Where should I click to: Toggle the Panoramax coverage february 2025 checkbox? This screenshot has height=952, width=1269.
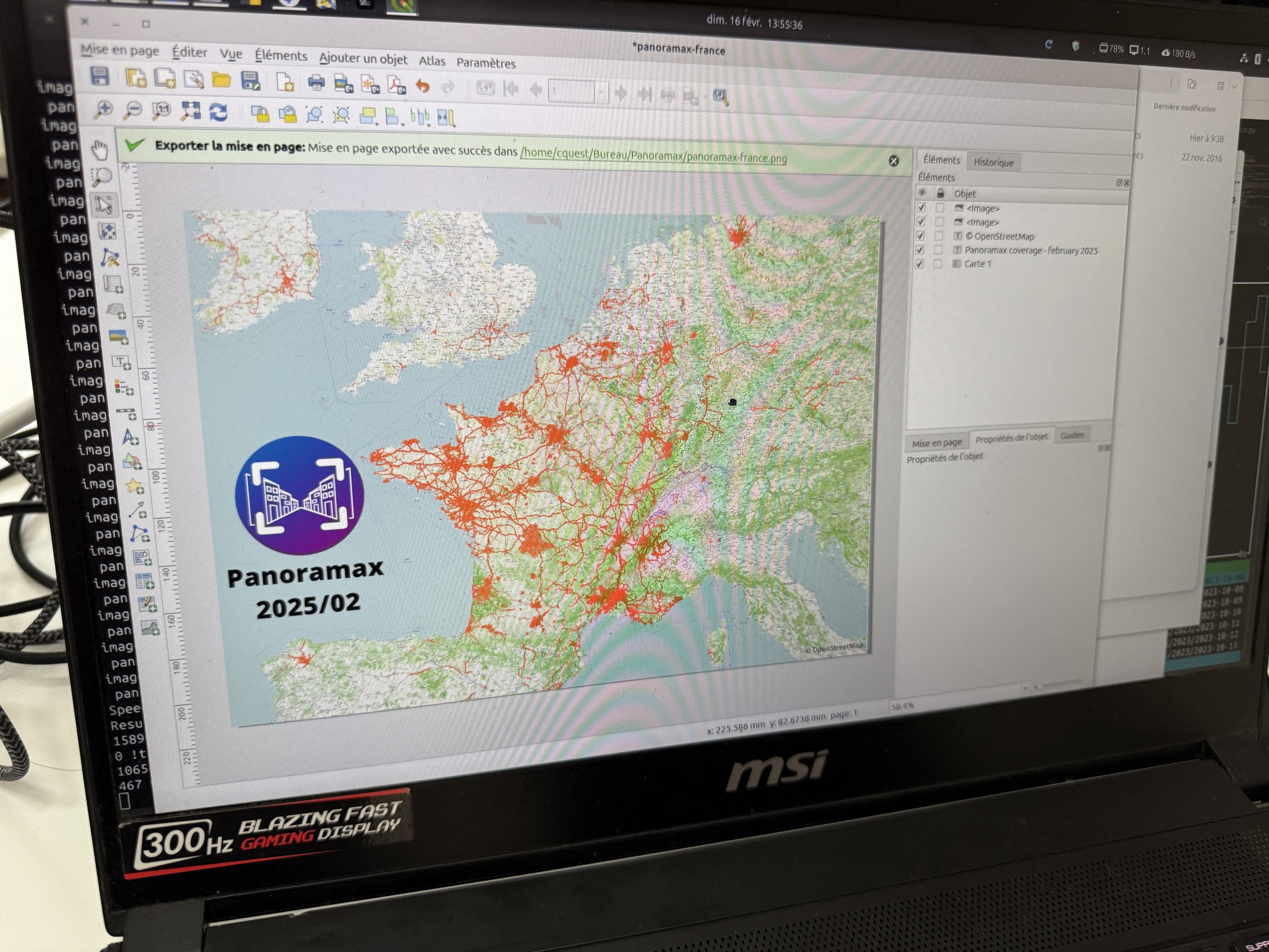tap(920, 250)
